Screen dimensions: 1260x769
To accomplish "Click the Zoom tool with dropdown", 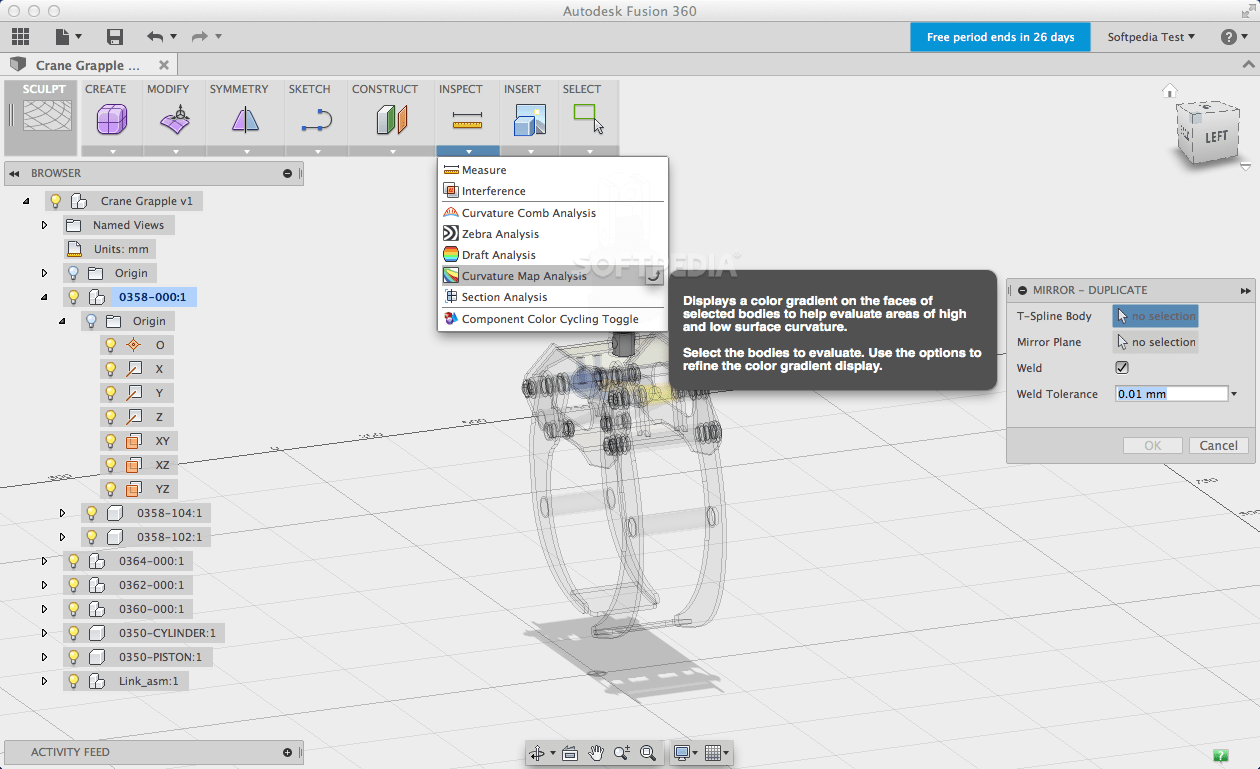I will coord(622,753).
